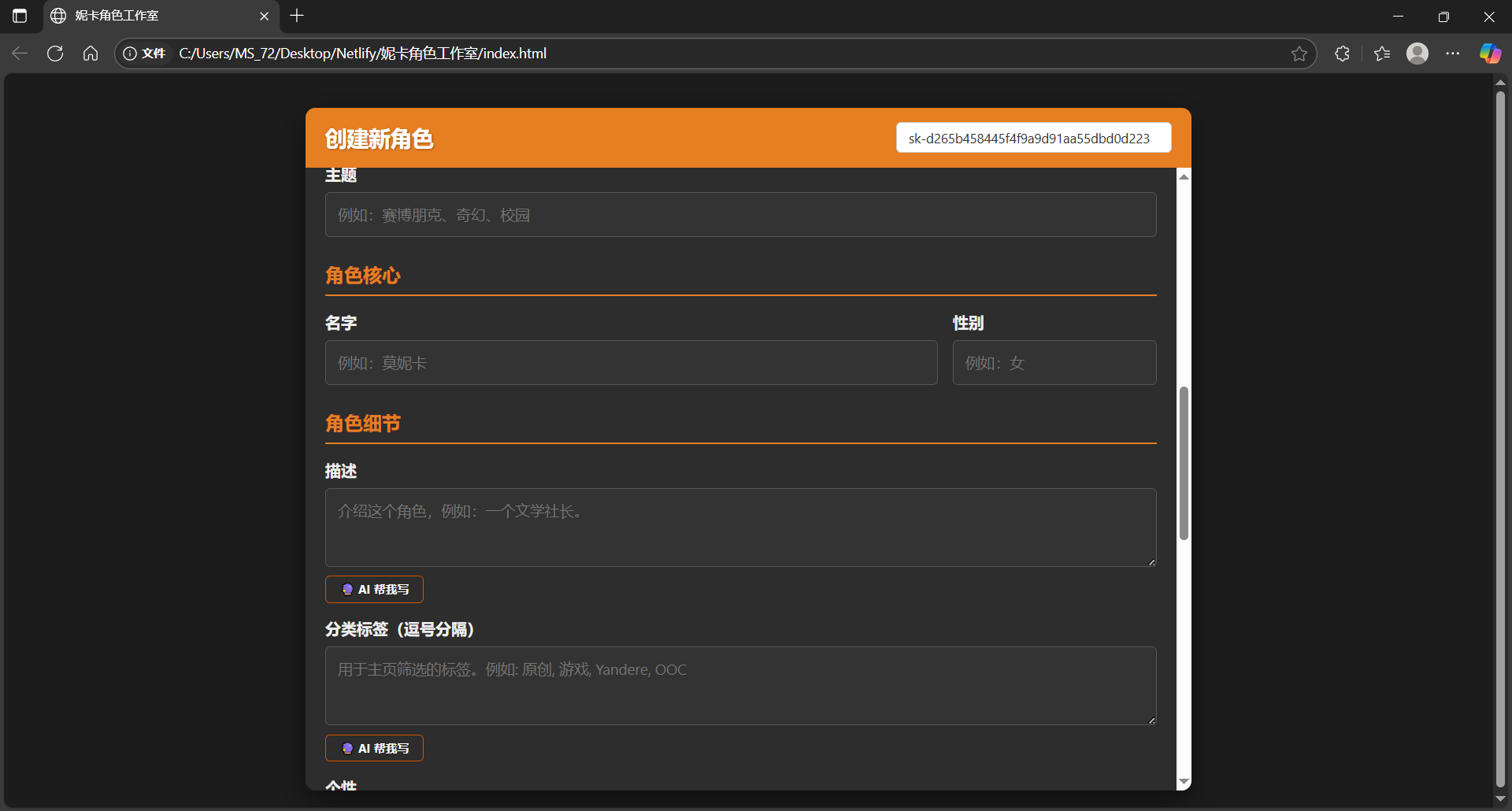Go back to previous page
Image resolution: width=1512 pixels, height=811 pixels.
click(x=20, y=54)
